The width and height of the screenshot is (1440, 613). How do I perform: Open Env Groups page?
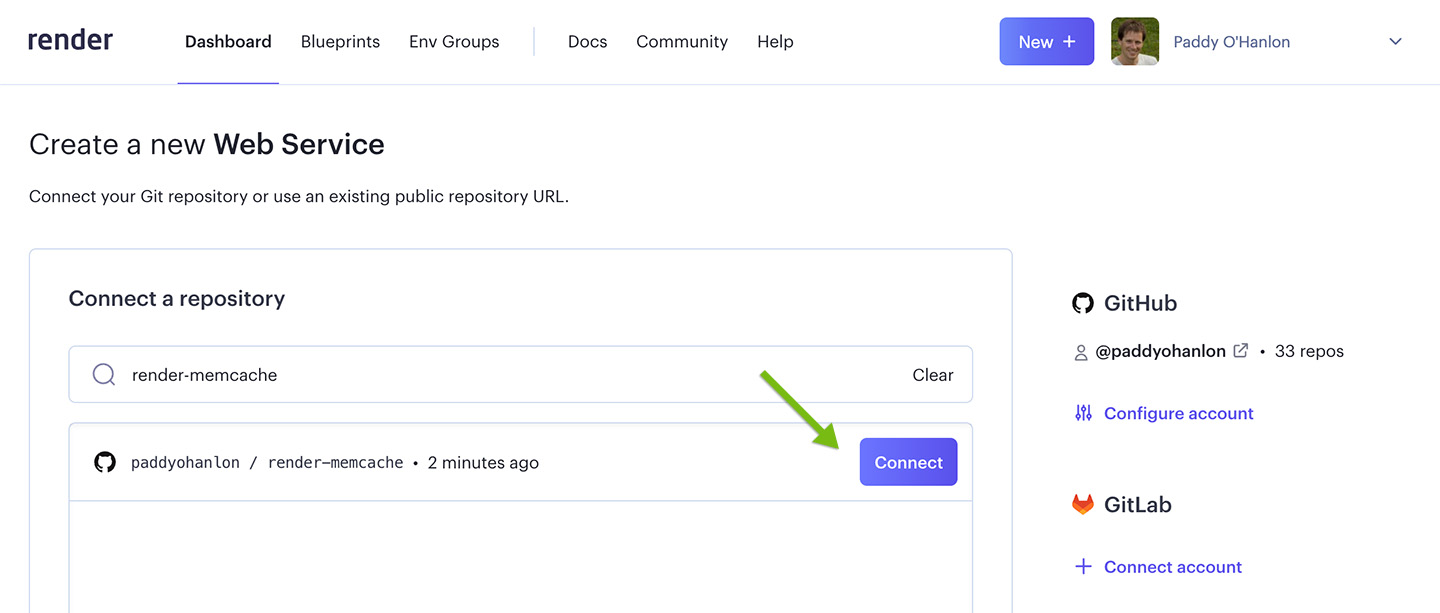tap(454, 42)
